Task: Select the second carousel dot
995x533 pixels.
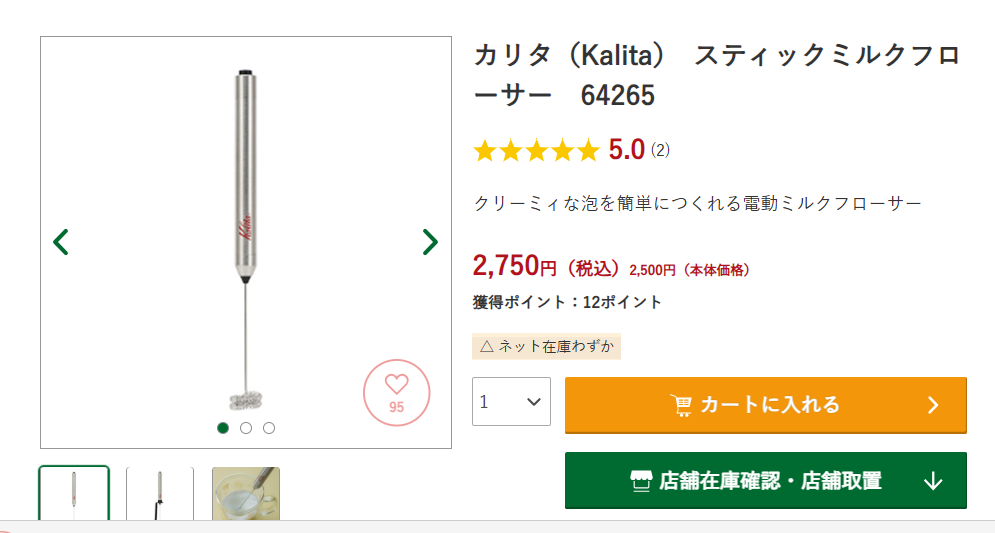Action: (x=246, y=428)
